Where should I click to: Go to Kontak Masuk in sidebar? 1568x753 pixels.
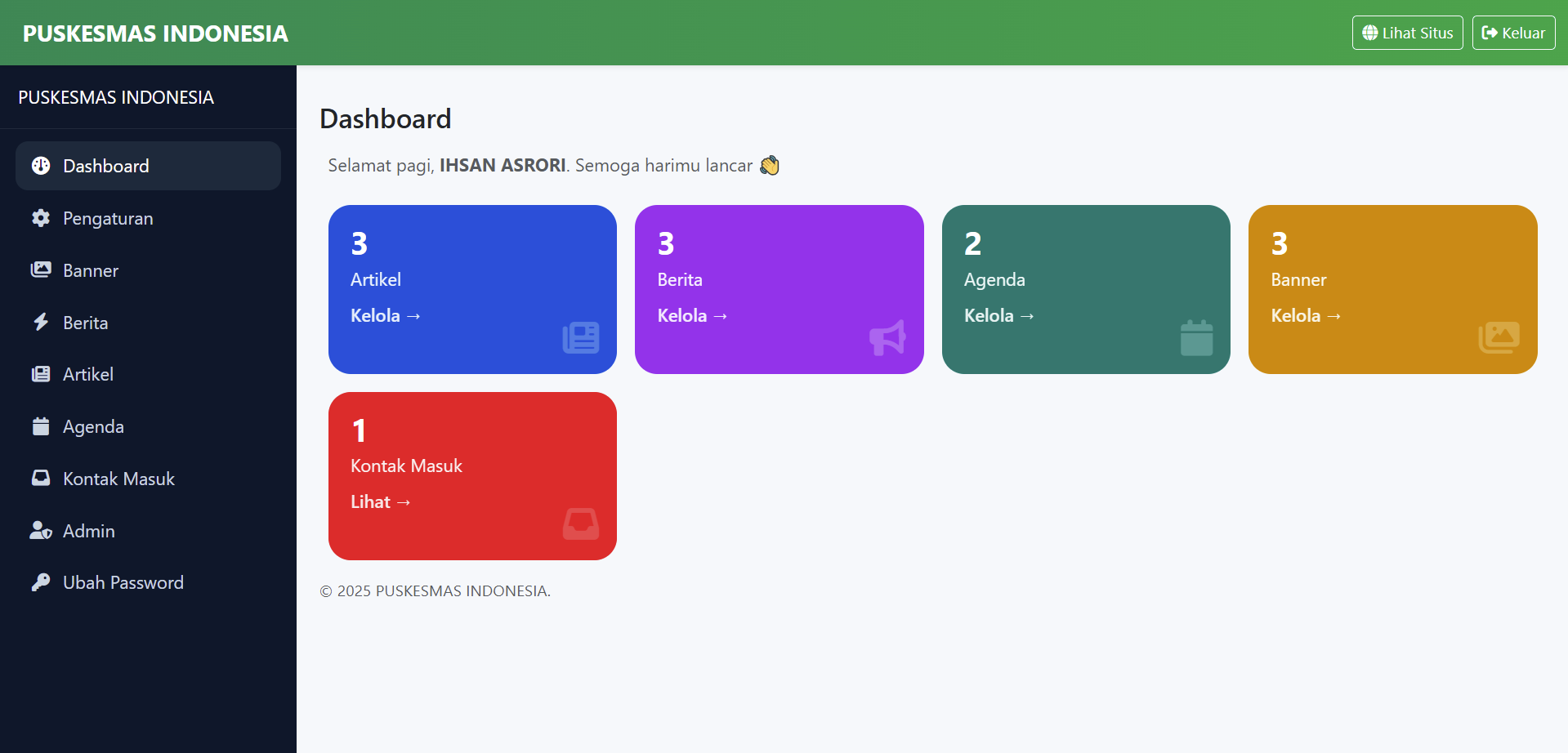tap(118, 479)
